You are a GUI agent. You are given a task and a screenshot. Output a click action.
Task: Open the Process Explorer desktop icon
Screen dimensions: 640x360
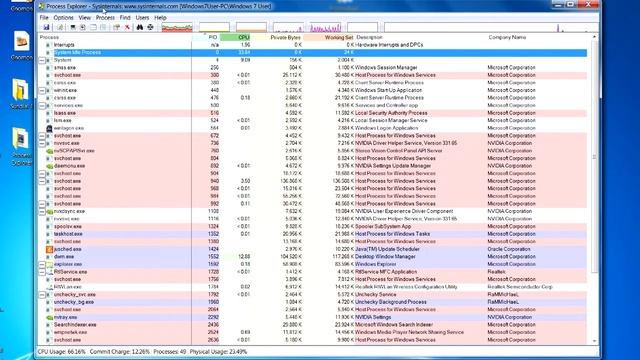pos(20,146)
